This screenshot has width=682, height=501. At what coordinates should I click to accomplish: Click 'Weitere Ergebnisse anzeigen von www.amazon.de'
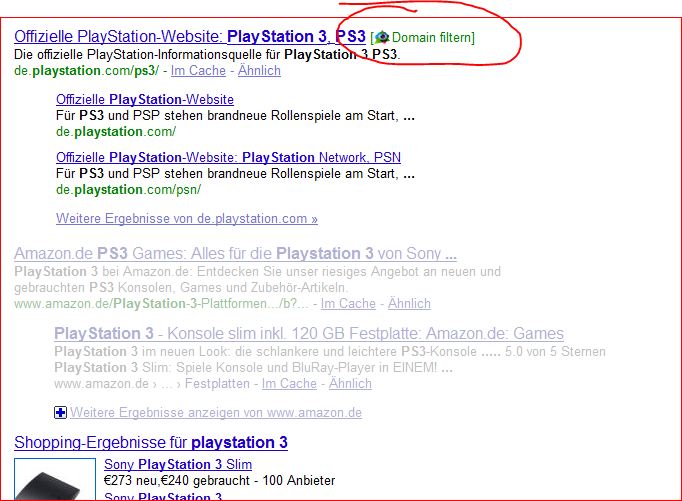click(x=216, y=412)
